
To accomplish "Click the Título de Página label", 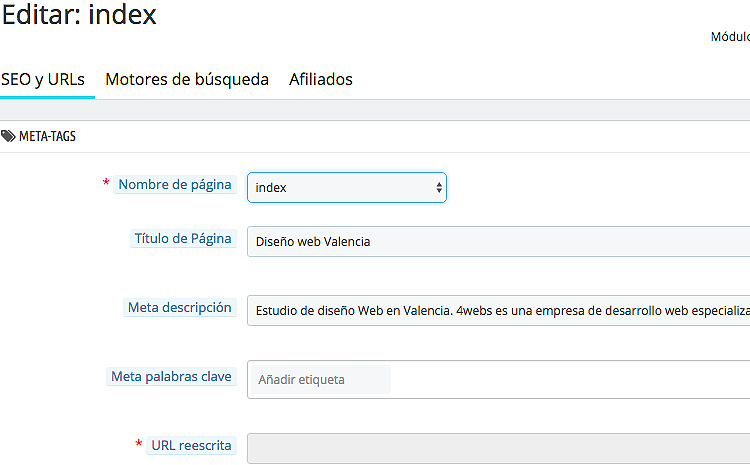I will click(x=183, y=239).
